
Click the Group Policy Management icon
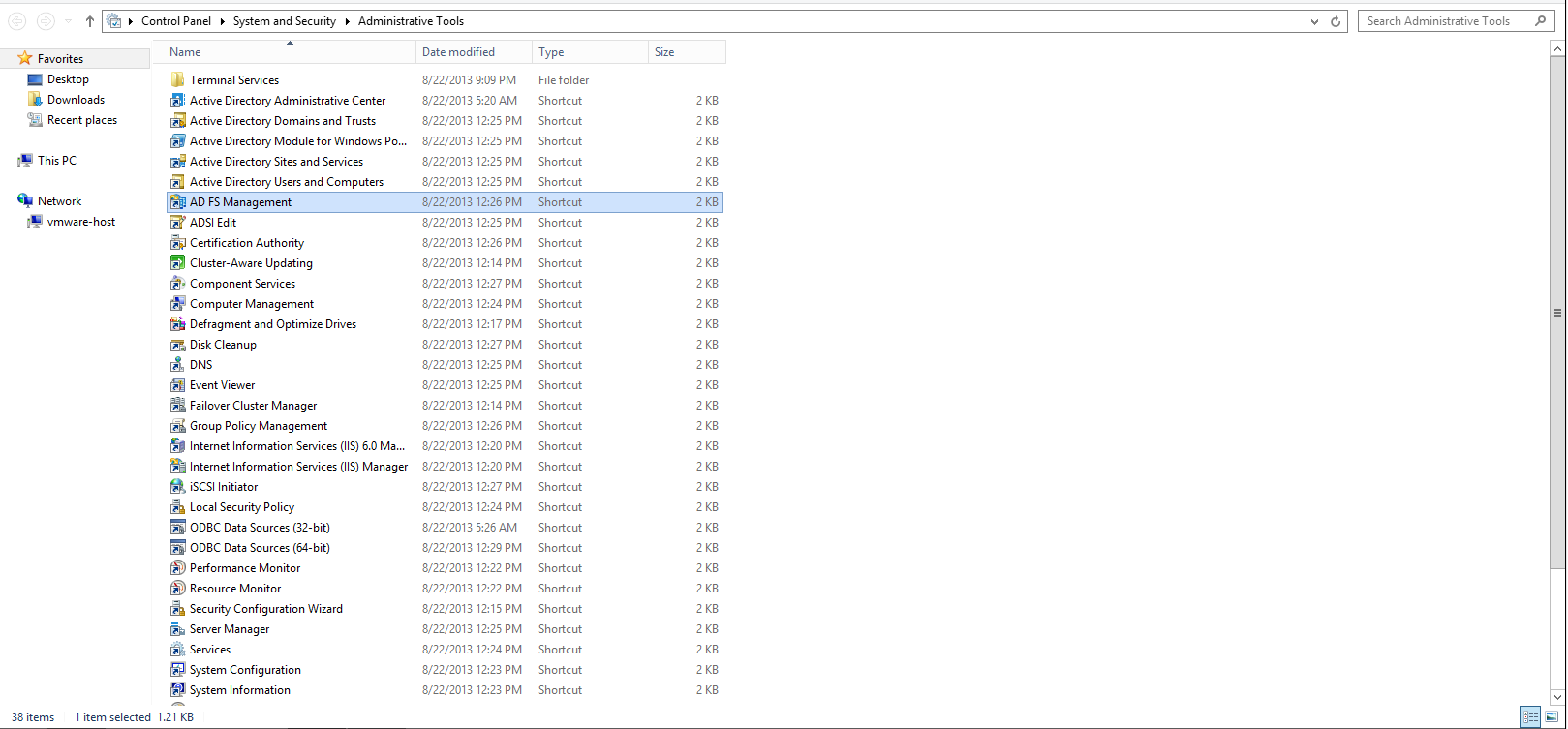click(178, 426)
